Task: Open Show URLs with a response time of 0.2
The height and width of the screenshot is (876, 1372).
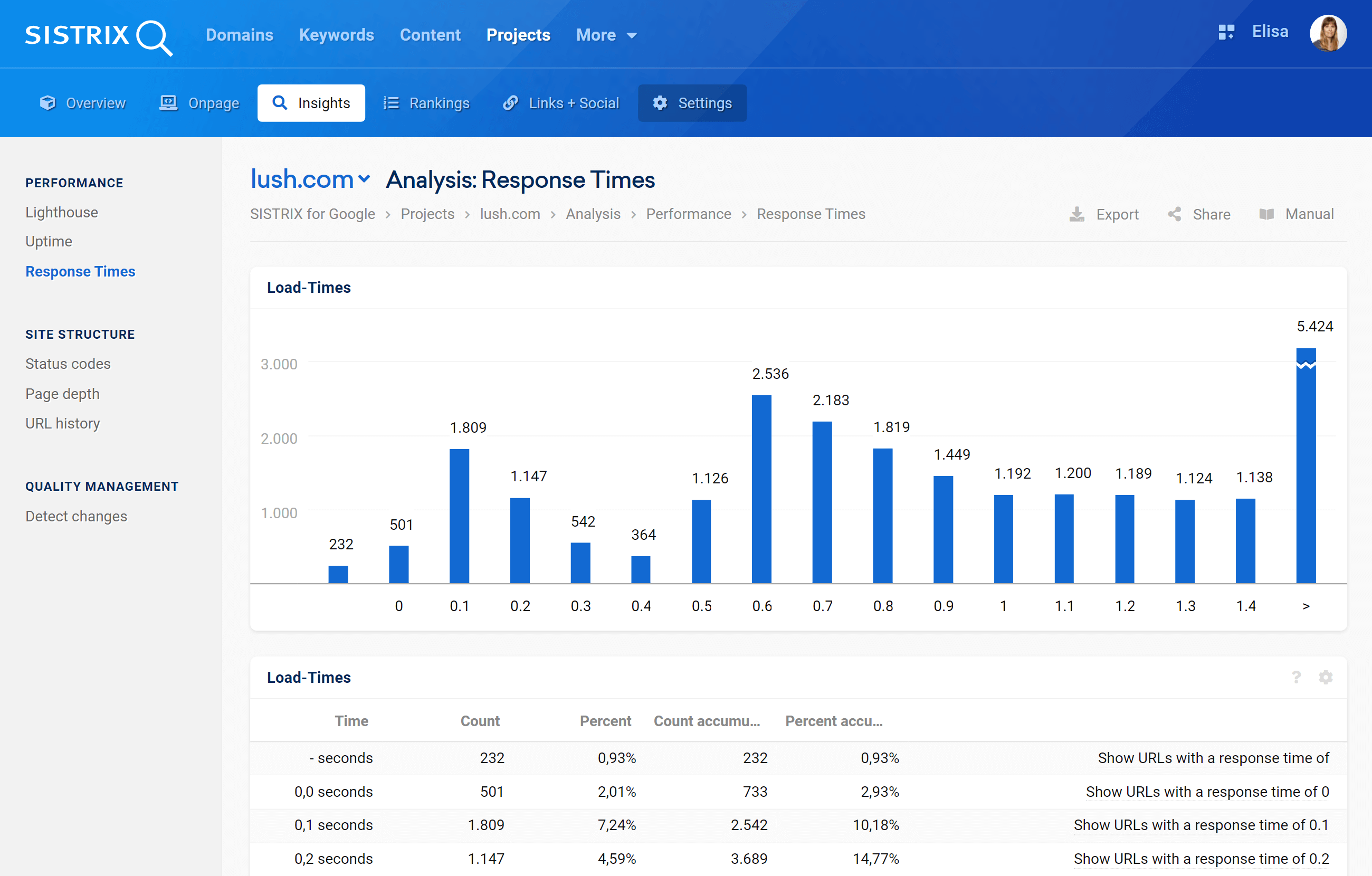Action: click(x=1201, y=859)
